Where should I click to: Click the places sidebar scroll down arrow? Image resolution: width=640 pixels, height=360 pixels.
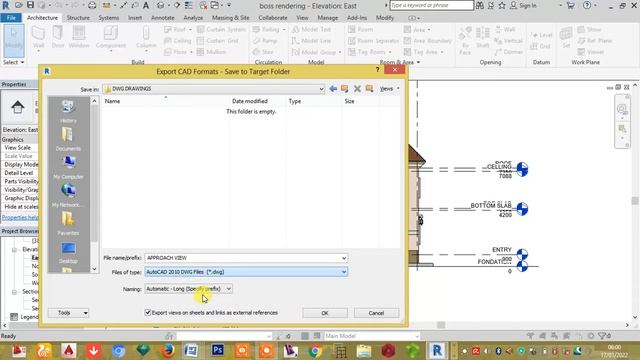[x=94, y=269]
